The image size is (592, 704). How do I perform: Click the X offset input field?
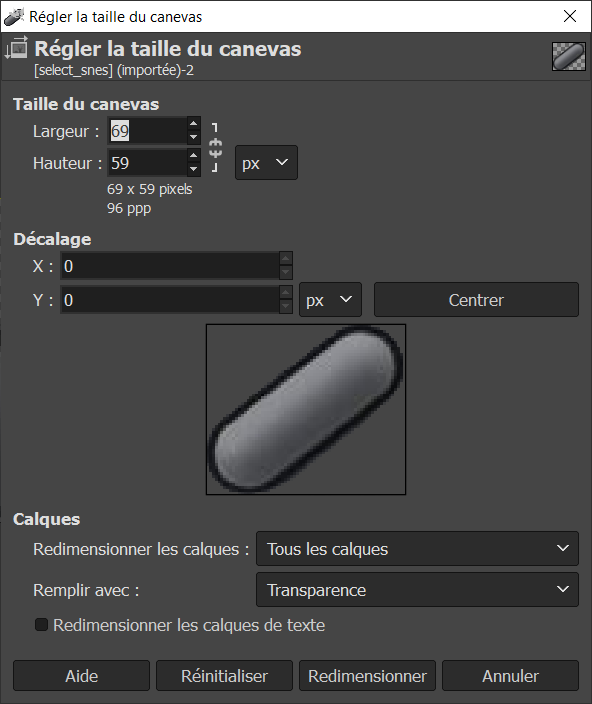170,266
